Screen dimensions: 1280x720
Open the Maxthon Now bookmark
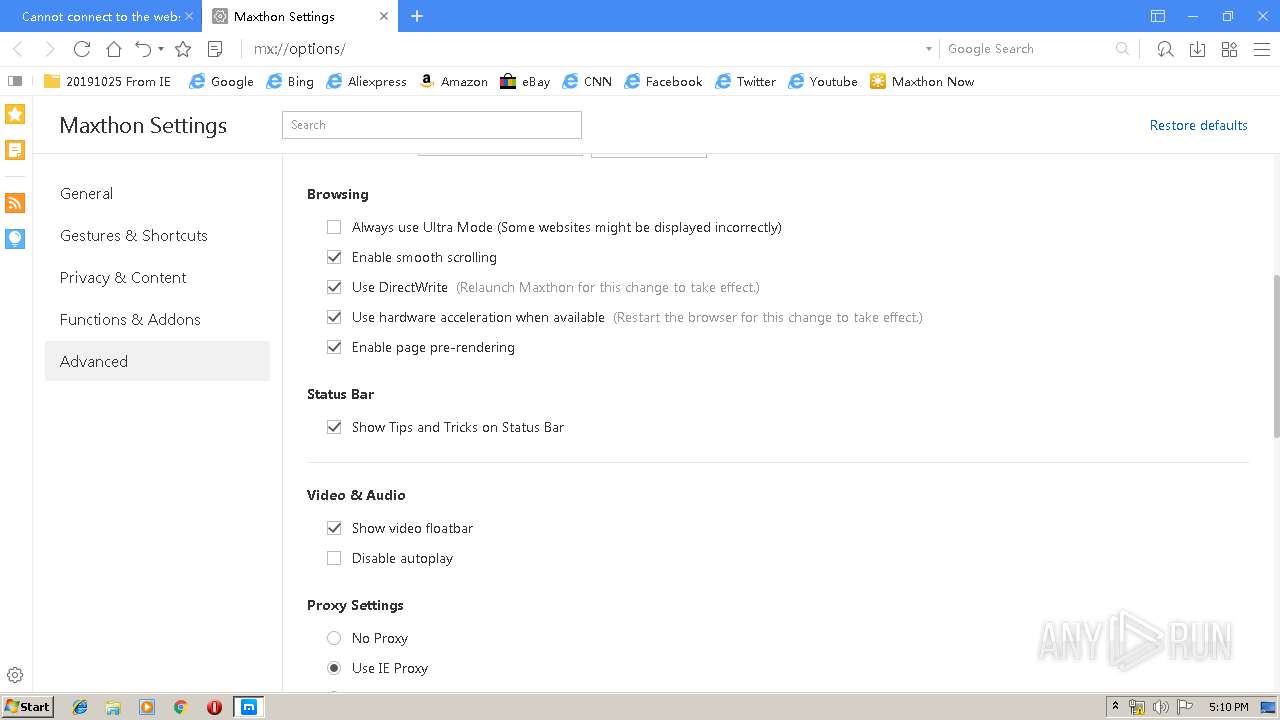point(922,81)
